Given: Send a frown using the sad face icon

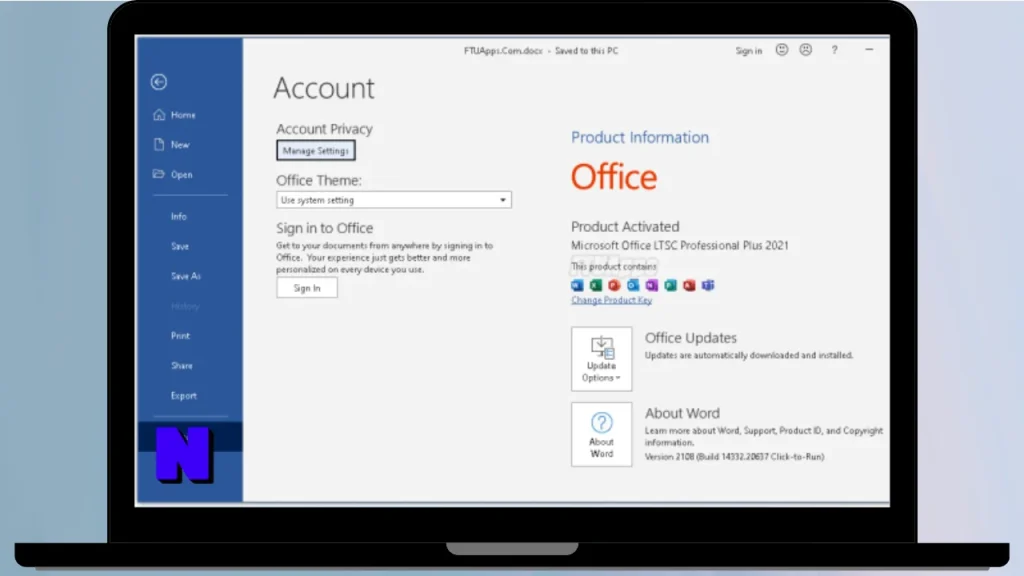Looking at the screenshot, I should tap(806, 50).
